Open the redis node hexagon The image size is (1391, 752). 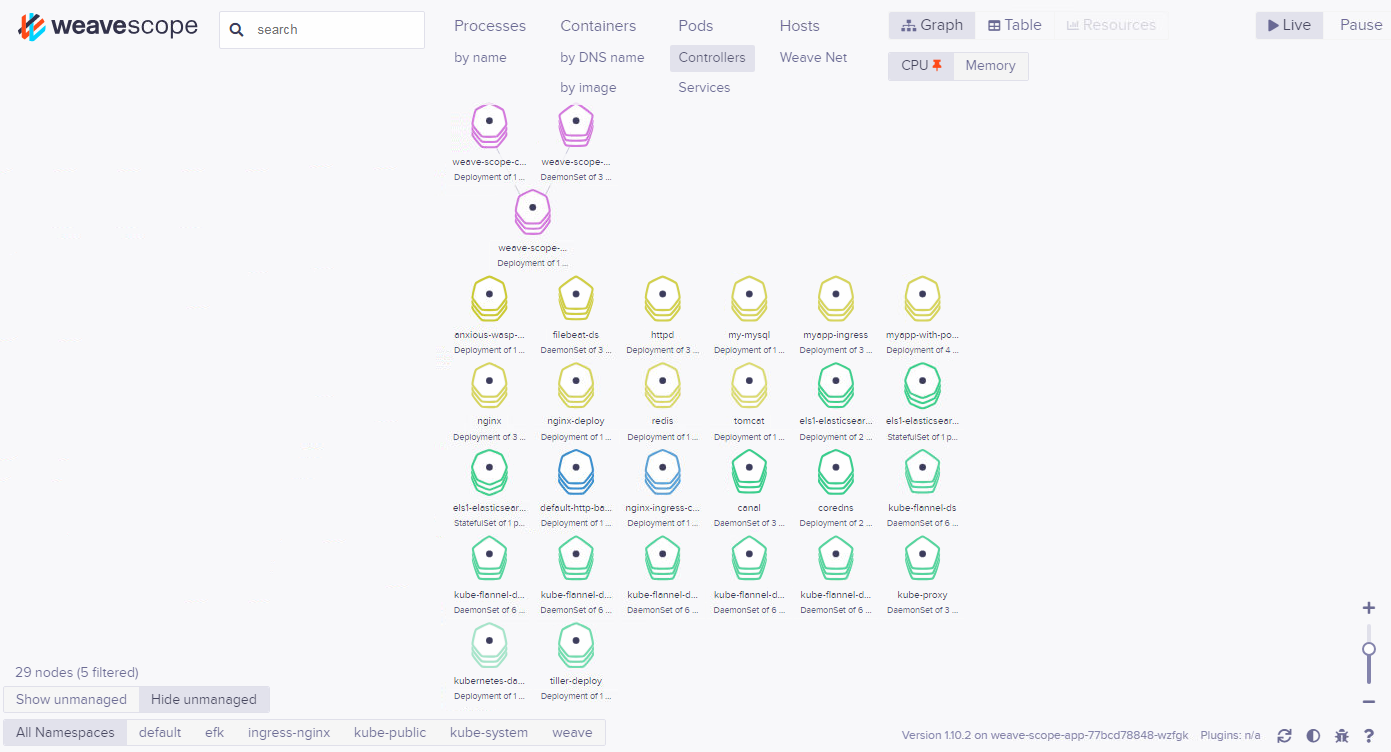pyautogui.click(x=662, y=383)
